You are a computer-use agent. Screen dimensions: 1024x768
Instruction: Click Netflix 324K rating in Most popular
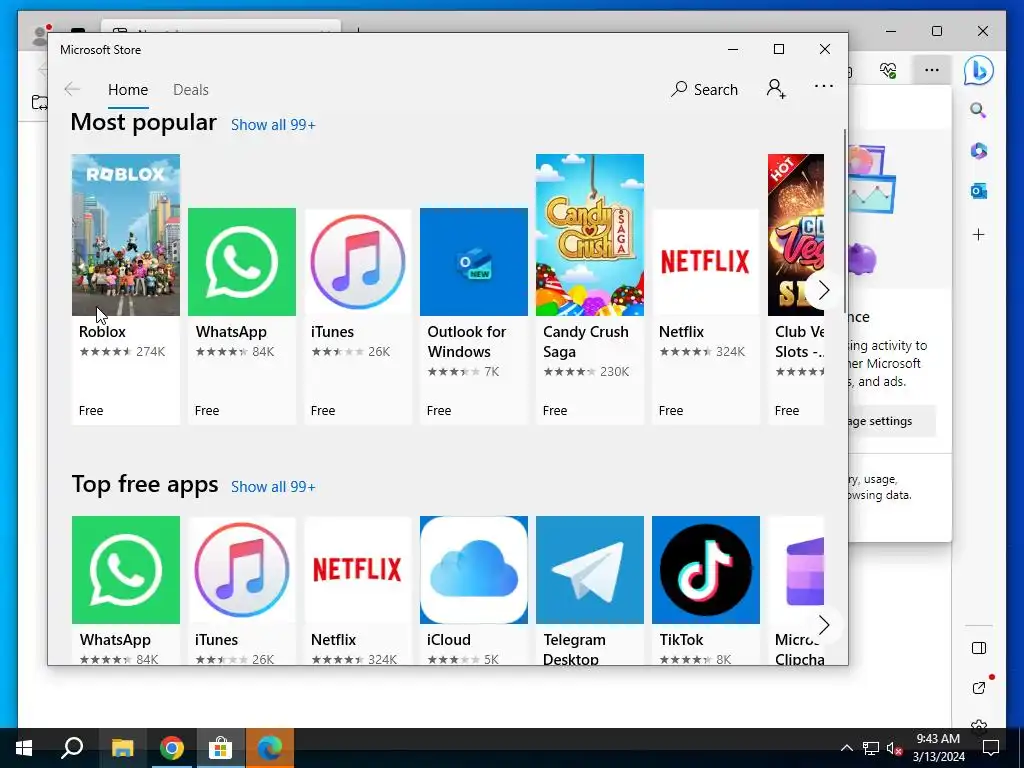coord(702,351)
